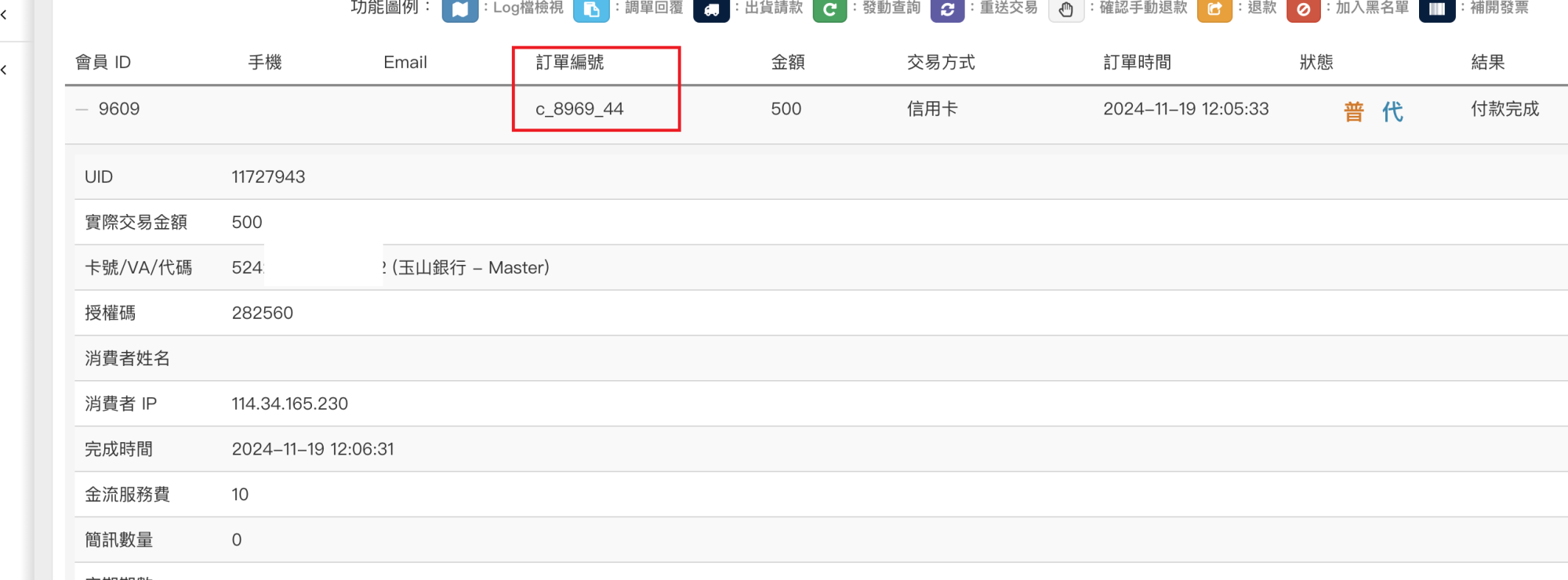This screenshot has height=580, width=1568.
Task: Click the 金額 column header
Action: 788,63
